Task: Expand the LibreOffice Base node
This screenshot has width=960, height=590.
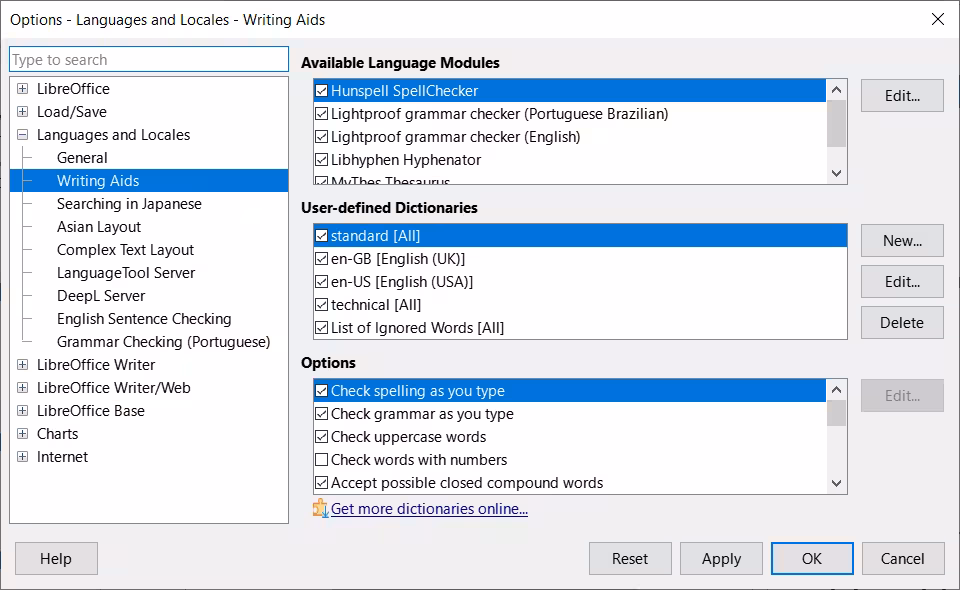Action: pos(23,411)
